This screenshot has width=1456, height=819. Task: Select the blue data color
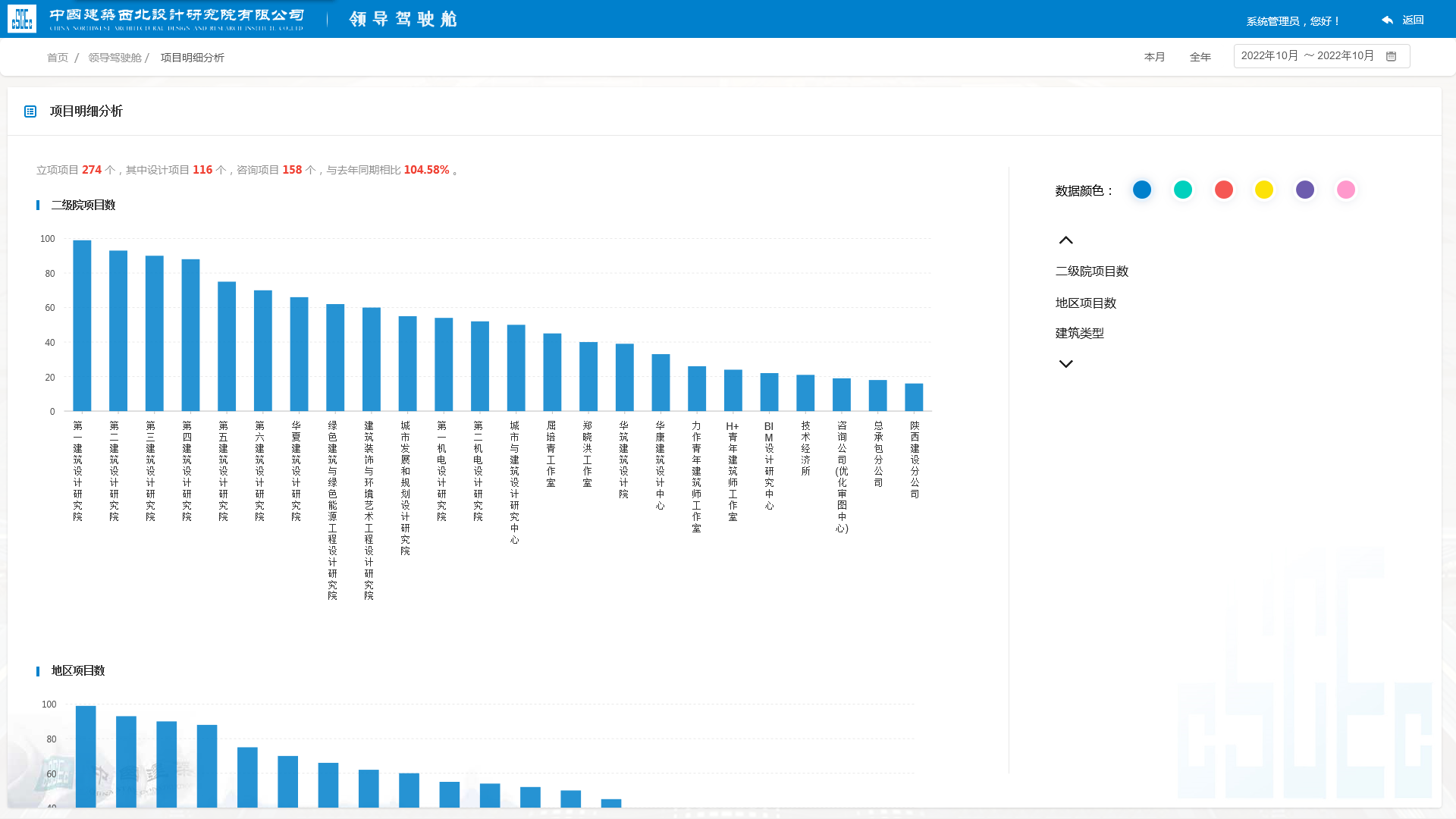click(x=1141, y=190)
